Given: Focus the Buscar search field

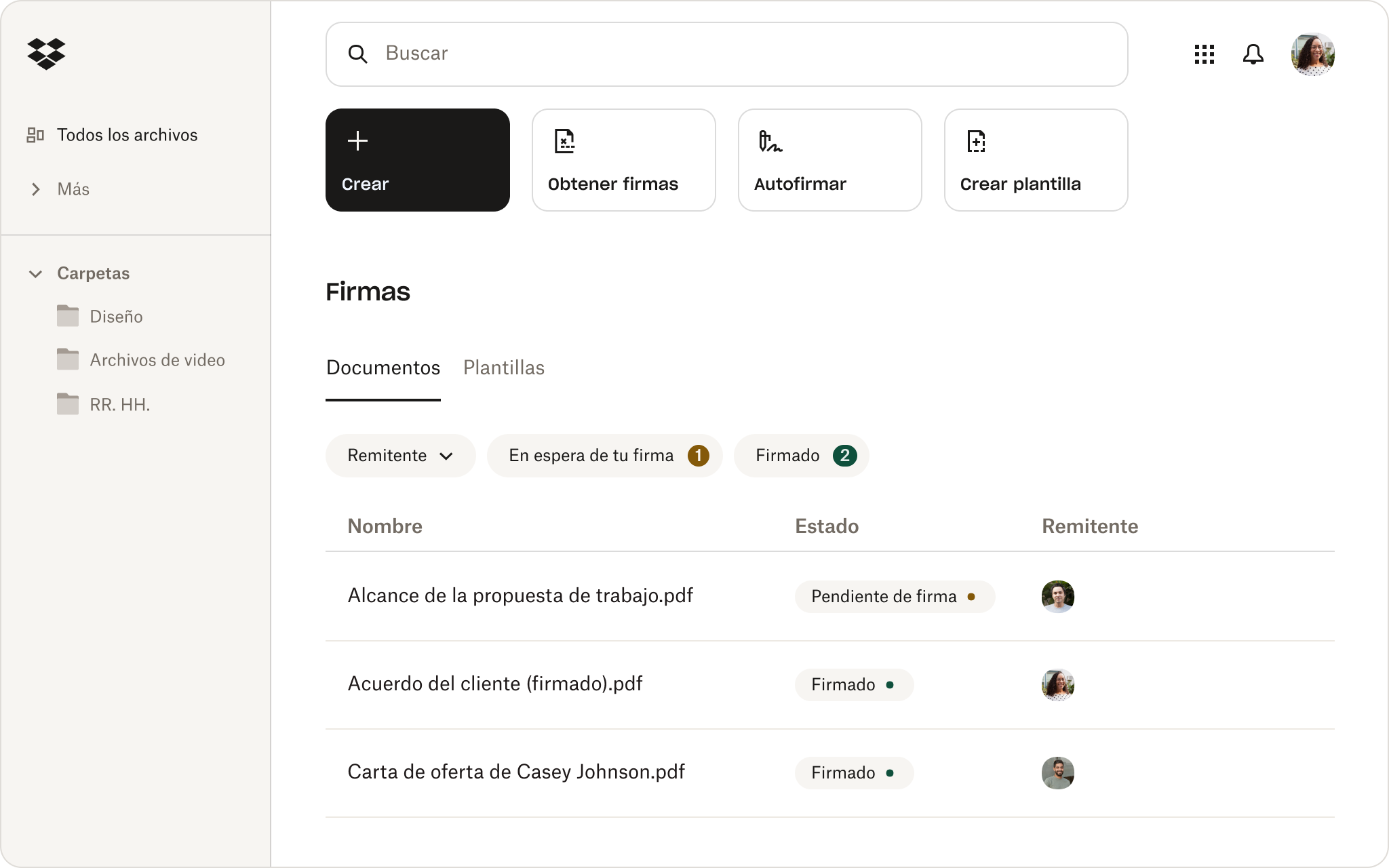Looking at the screenshot, I should pyautogui.click(x=726, y=54).
